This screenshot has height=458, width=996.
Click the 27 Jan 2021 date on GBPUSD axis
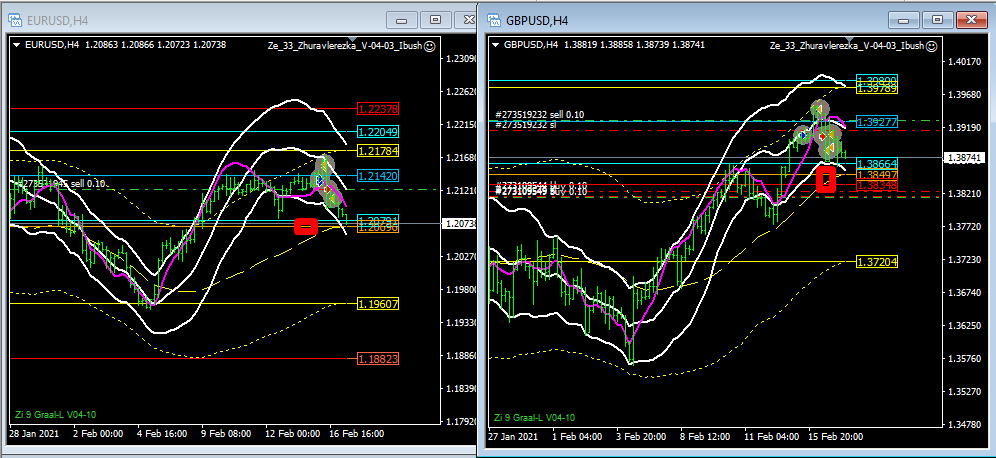click(514, 437)
